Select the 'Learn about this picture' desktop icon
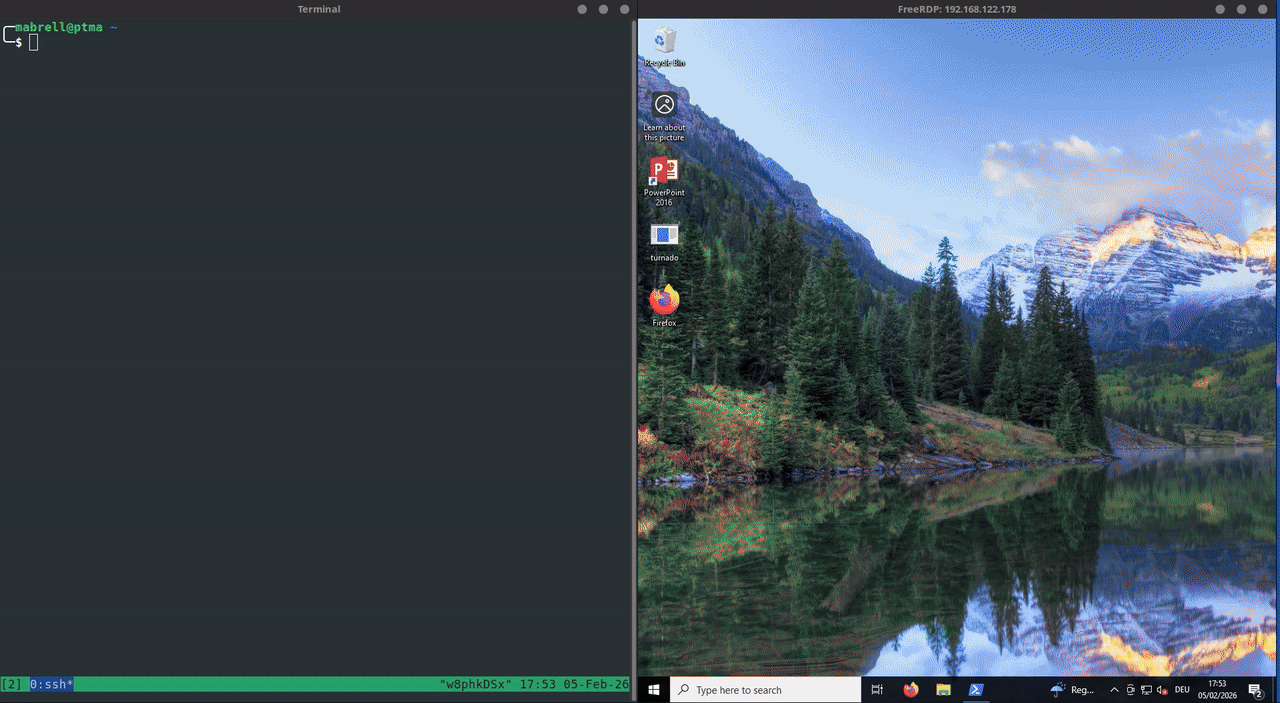 [664, 116]
